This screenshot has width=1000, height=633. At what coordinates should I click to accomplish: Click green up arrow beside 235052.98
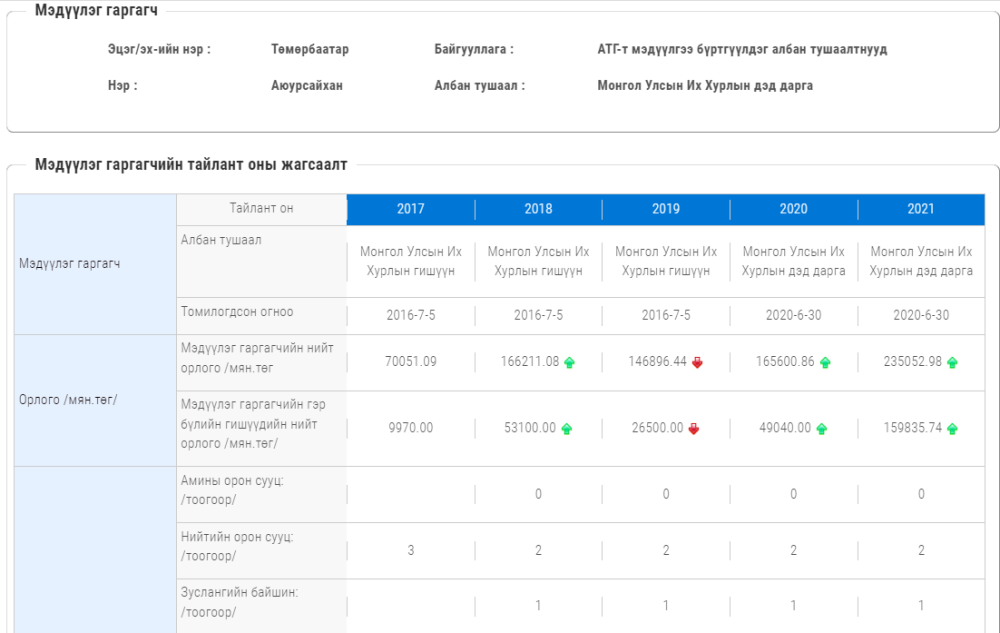pyautogui.click(x=952, y=363)
